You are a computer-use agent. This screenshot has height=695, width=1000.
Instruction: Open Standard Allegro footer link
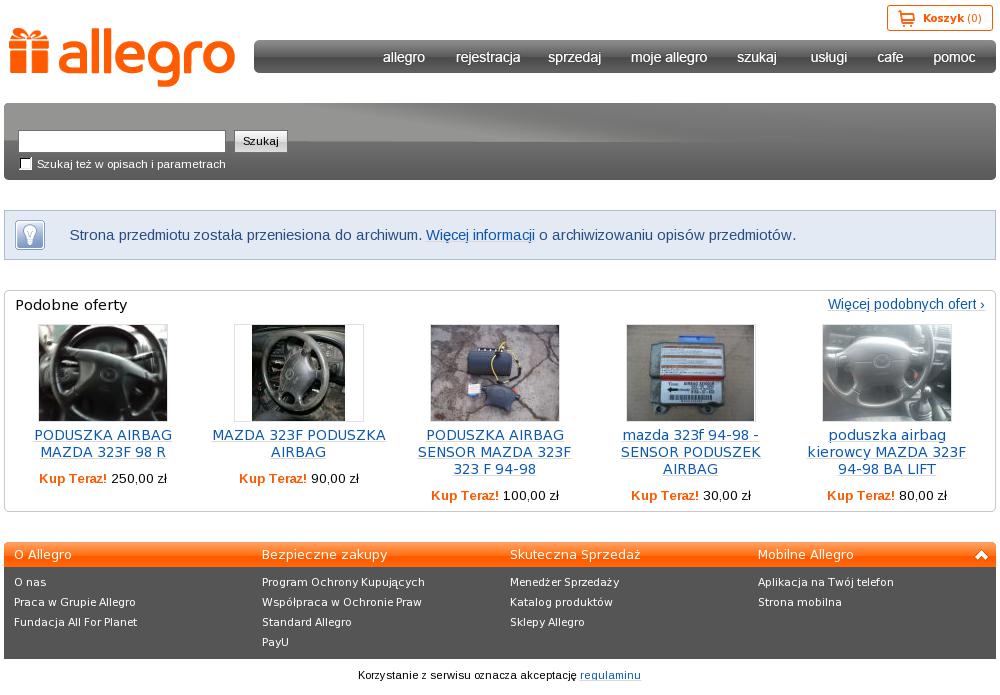coord(307,622)
